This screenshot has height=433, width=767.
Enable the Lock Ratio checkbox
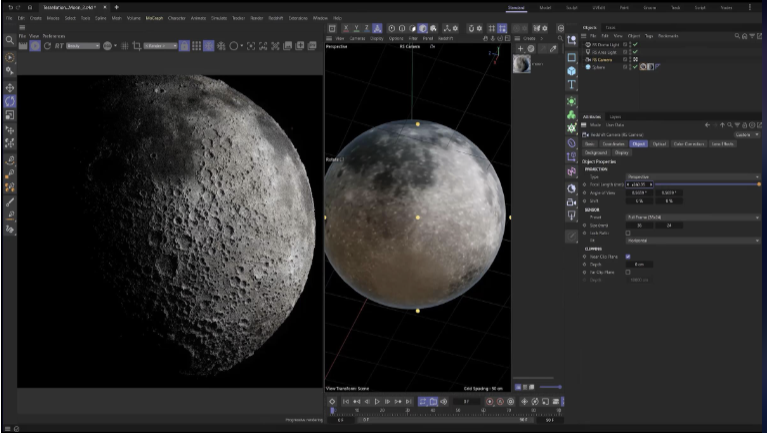coord(627,233)
